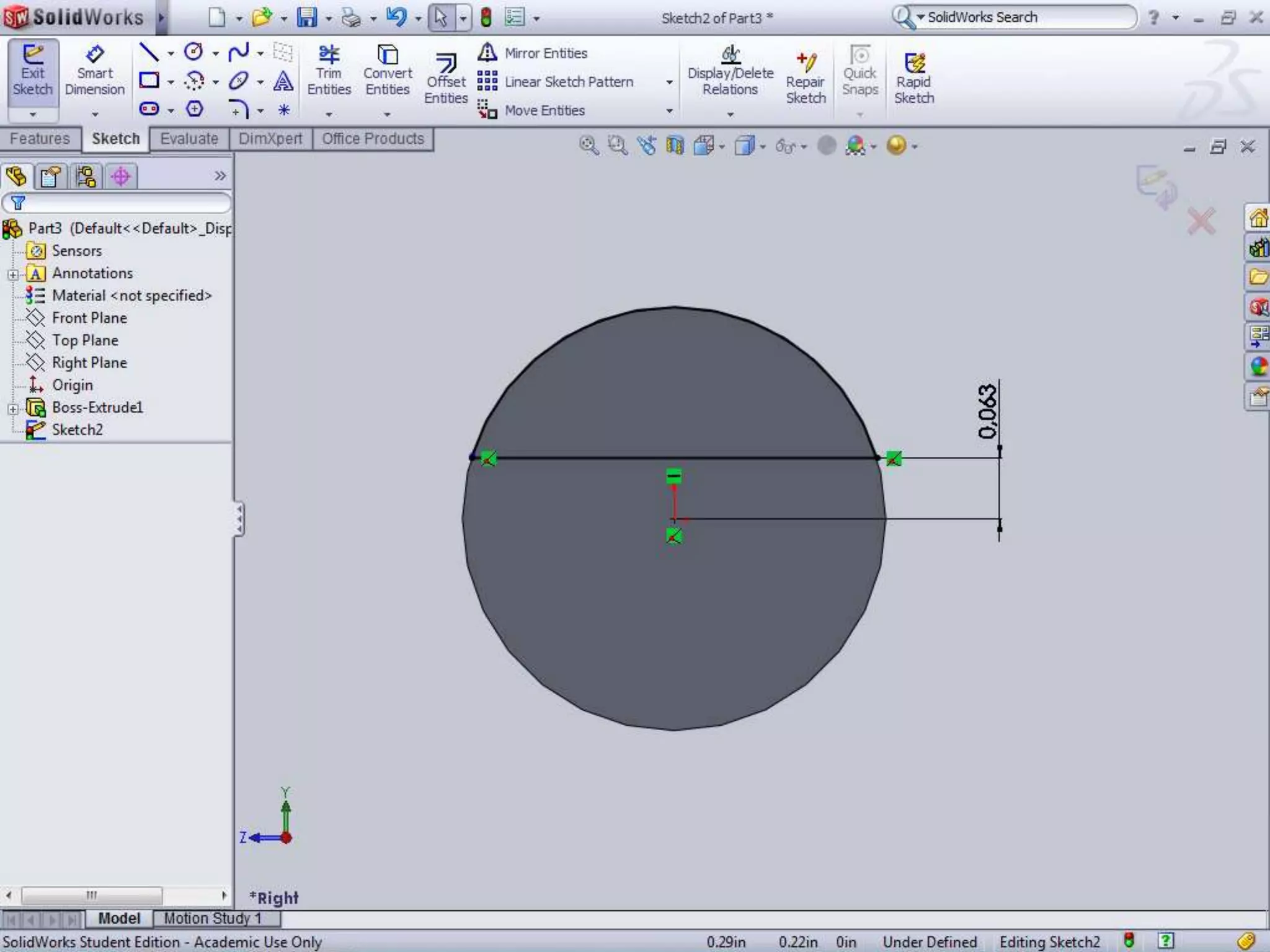Toggle the Exit Sketch button
This screenshot has height=952, width=1270.
pos(33,71)
